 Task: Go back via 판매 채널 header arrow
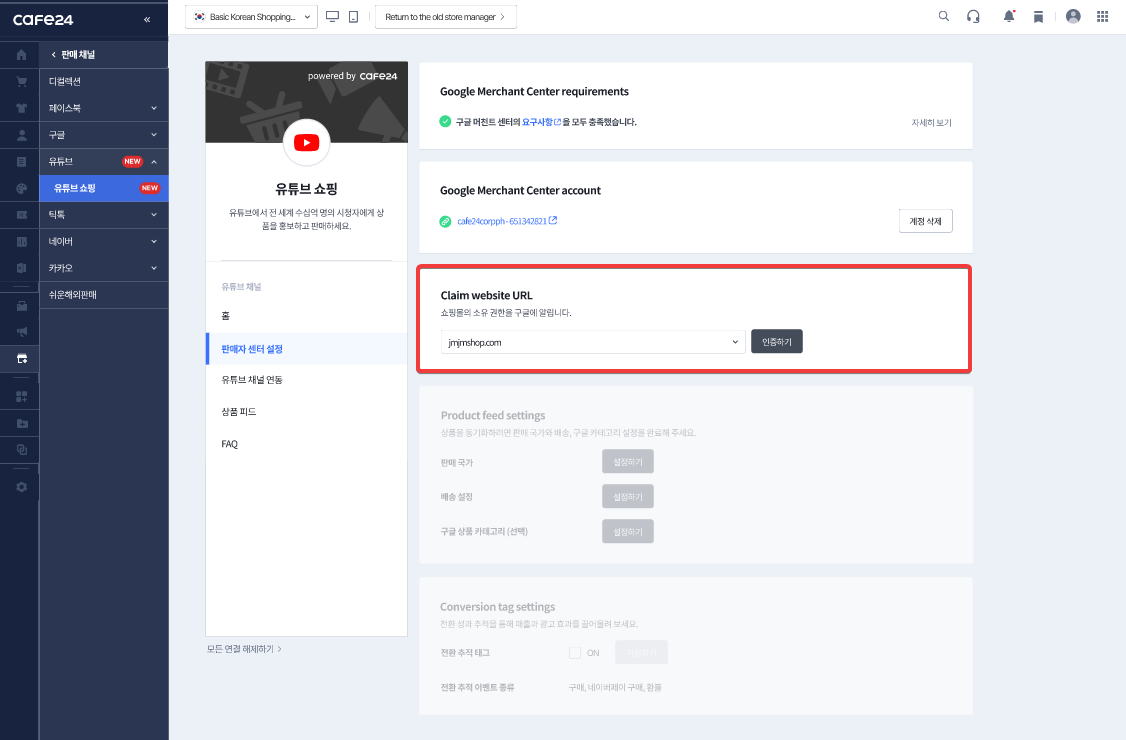[53, 55]
